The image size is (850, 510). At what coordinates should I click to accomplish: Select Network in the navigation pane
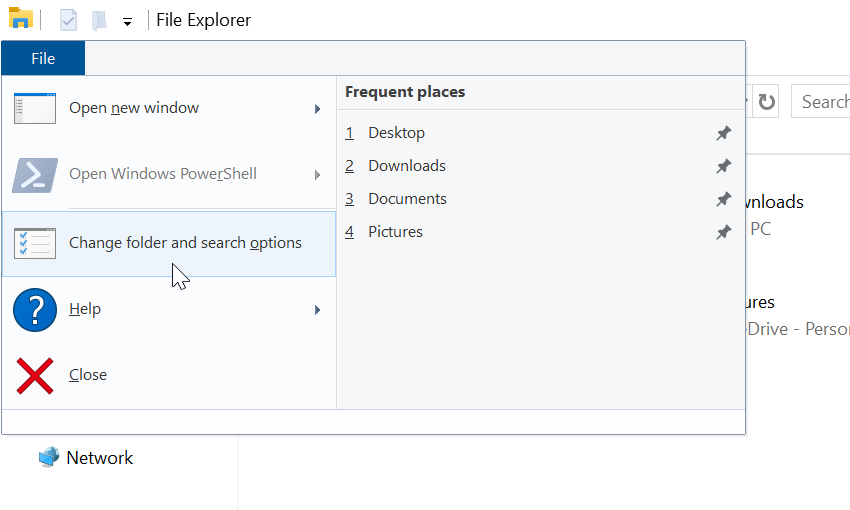[99, 458]
